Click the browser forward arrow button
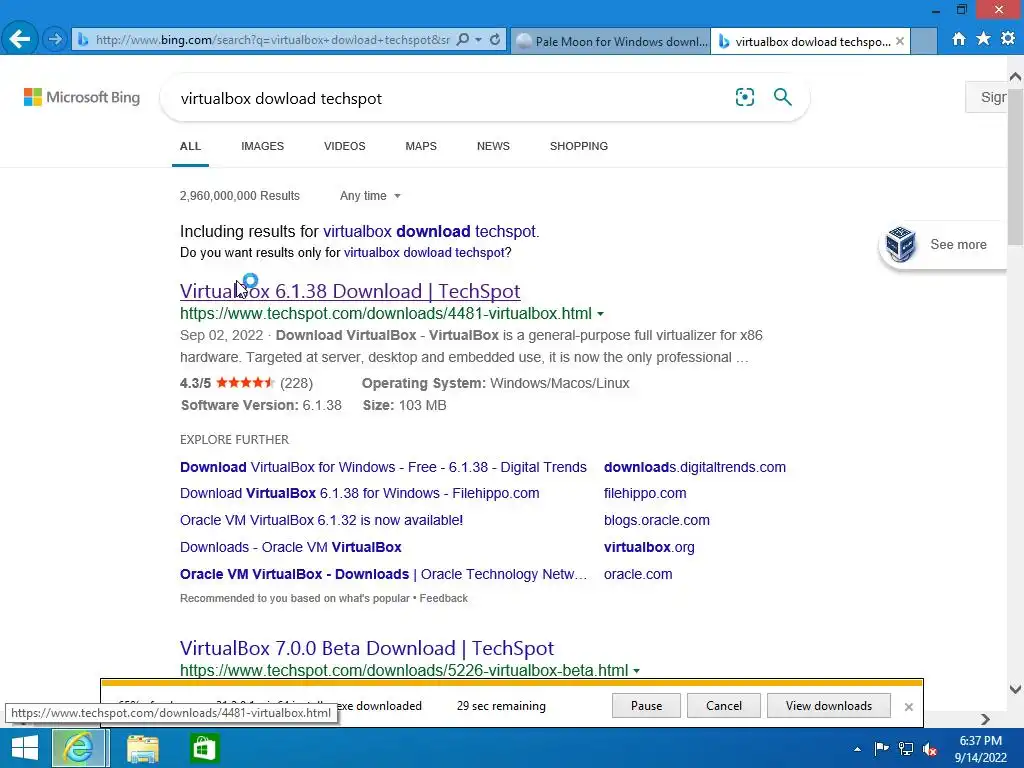The image size is (1024, 768). point(55,40)
